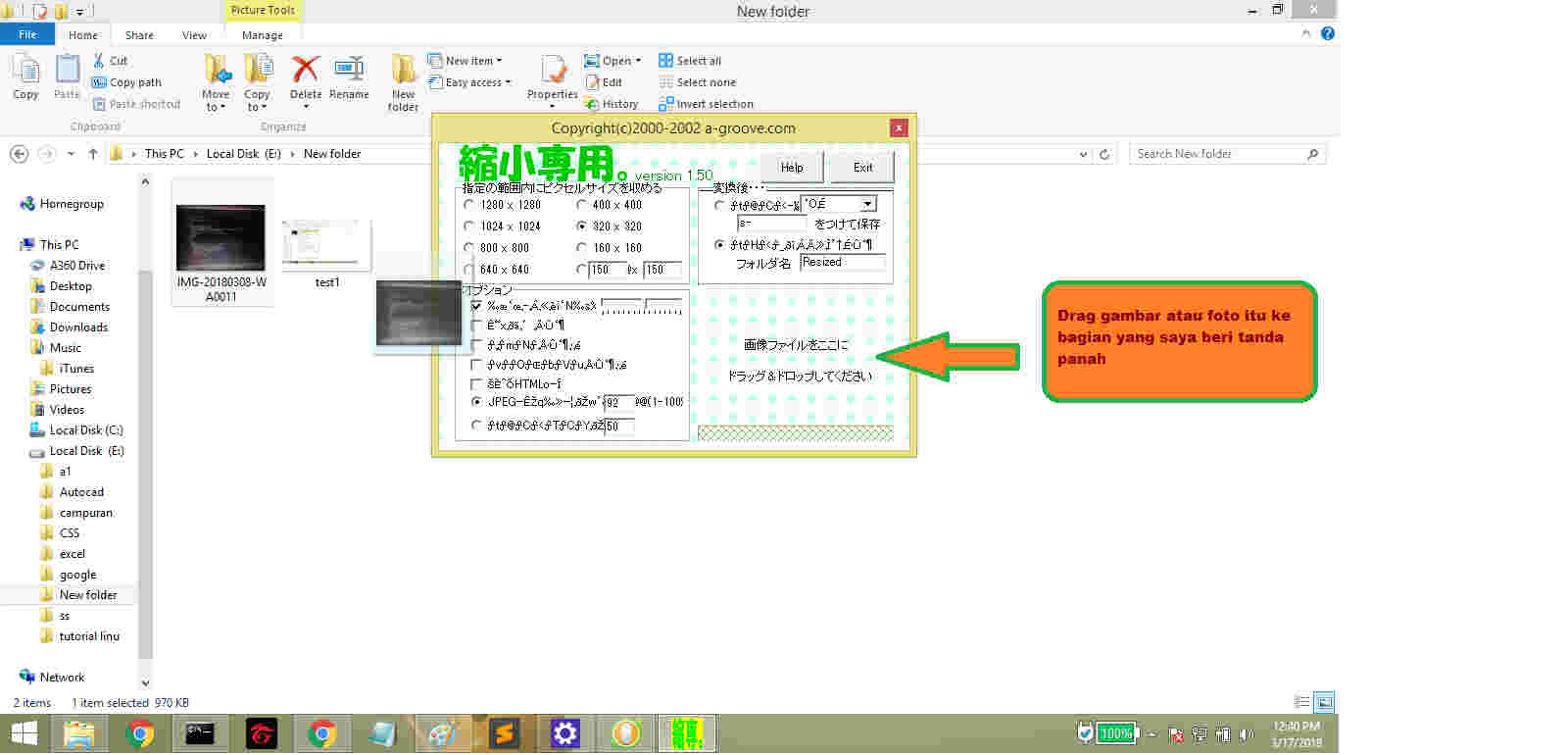
Task: Click the JPEG quality value field
Action: click(x=618, y=402)
